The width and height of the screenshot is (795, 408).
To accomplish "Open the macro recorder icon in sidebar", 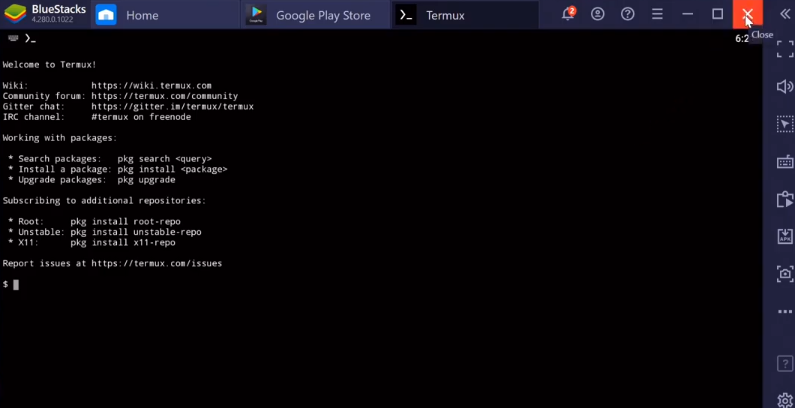I will coord(785,199).
